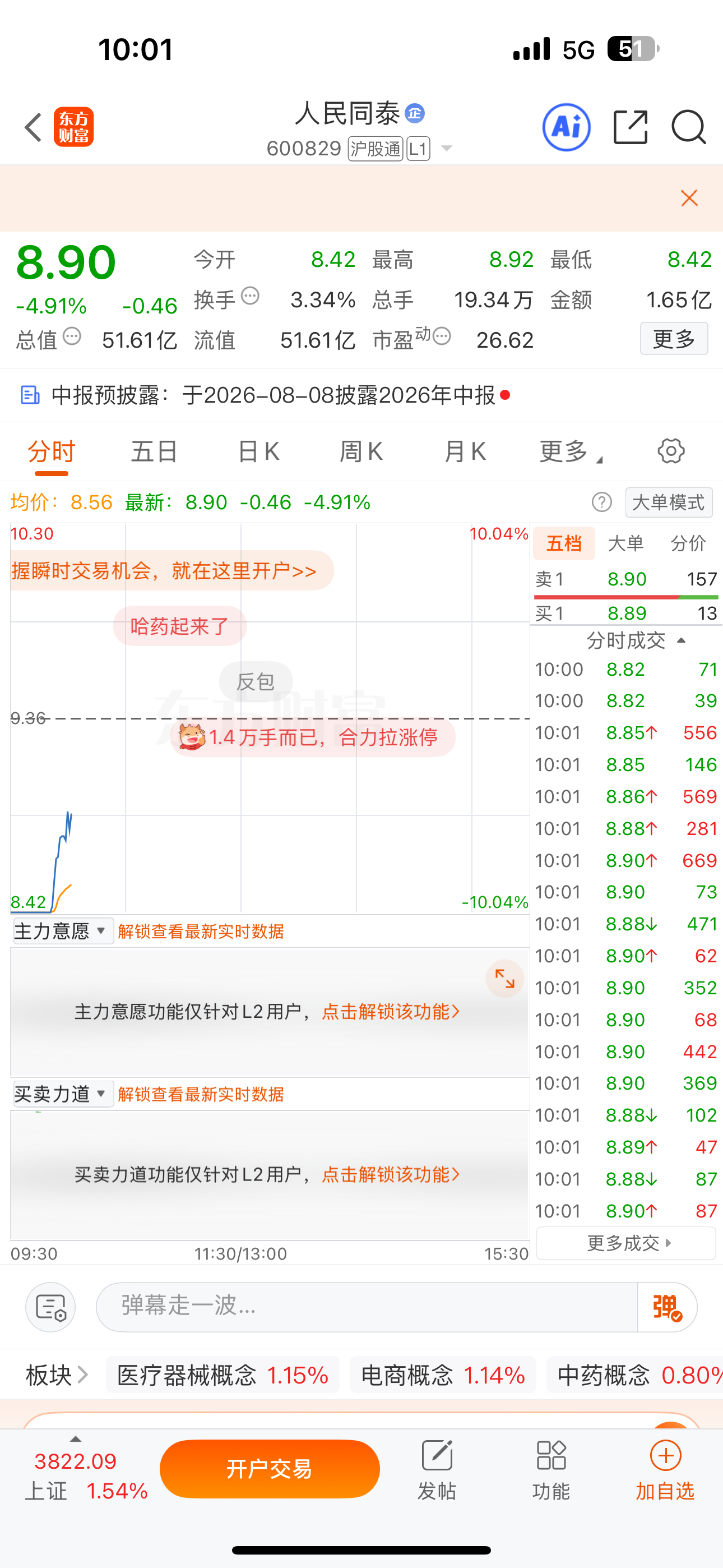723x1568 pixels.
Task: Switch to the 日K chart tab
Action: point(258,452)
